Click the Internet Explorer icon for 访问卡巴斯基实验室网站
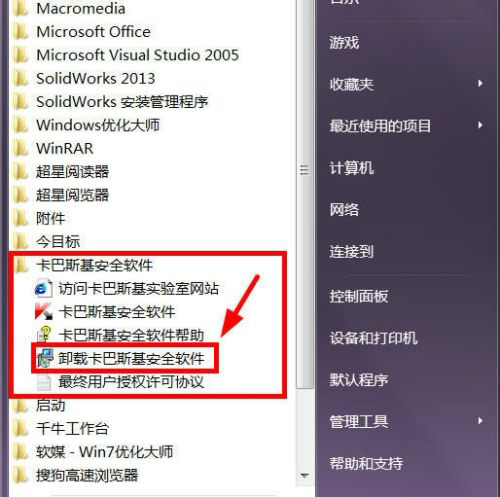 (x=43, y=289)
